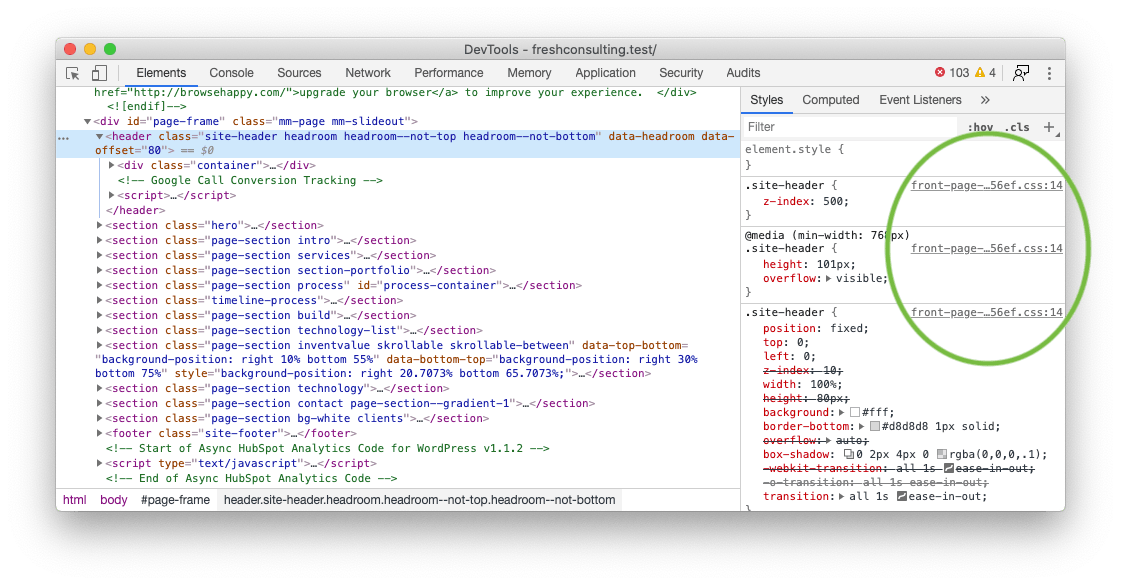1121x585 pixels.
Task: Click the Filter styles input field
Action: pos(851,127)
